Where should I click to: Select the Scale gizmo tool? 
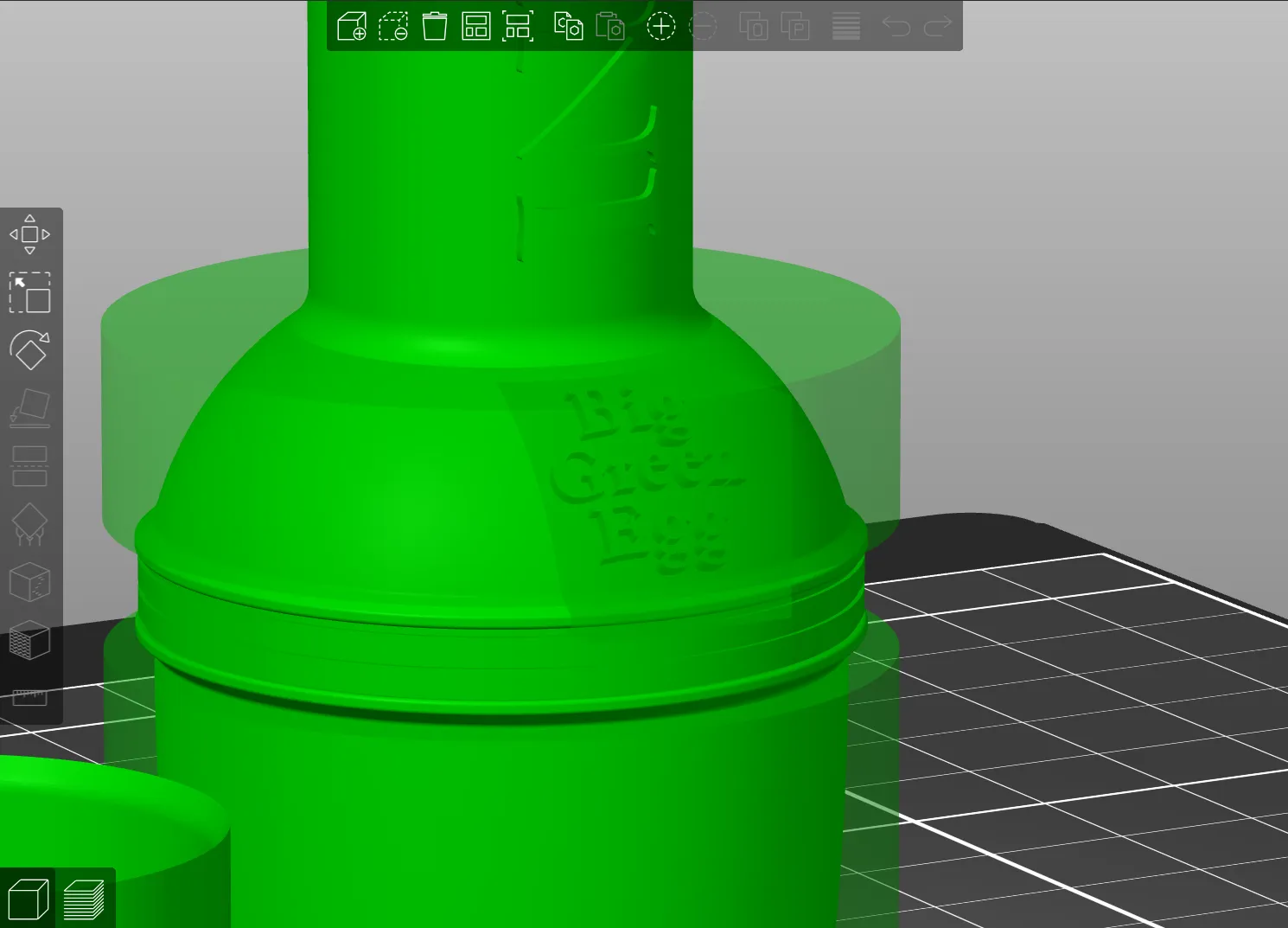coord(29,292)
